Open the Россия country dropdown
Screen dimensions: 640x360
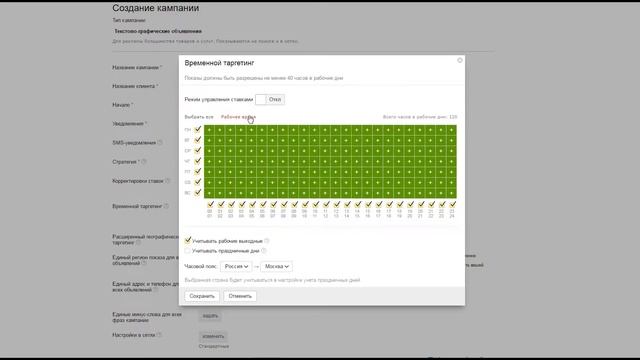tap(236, 267)
